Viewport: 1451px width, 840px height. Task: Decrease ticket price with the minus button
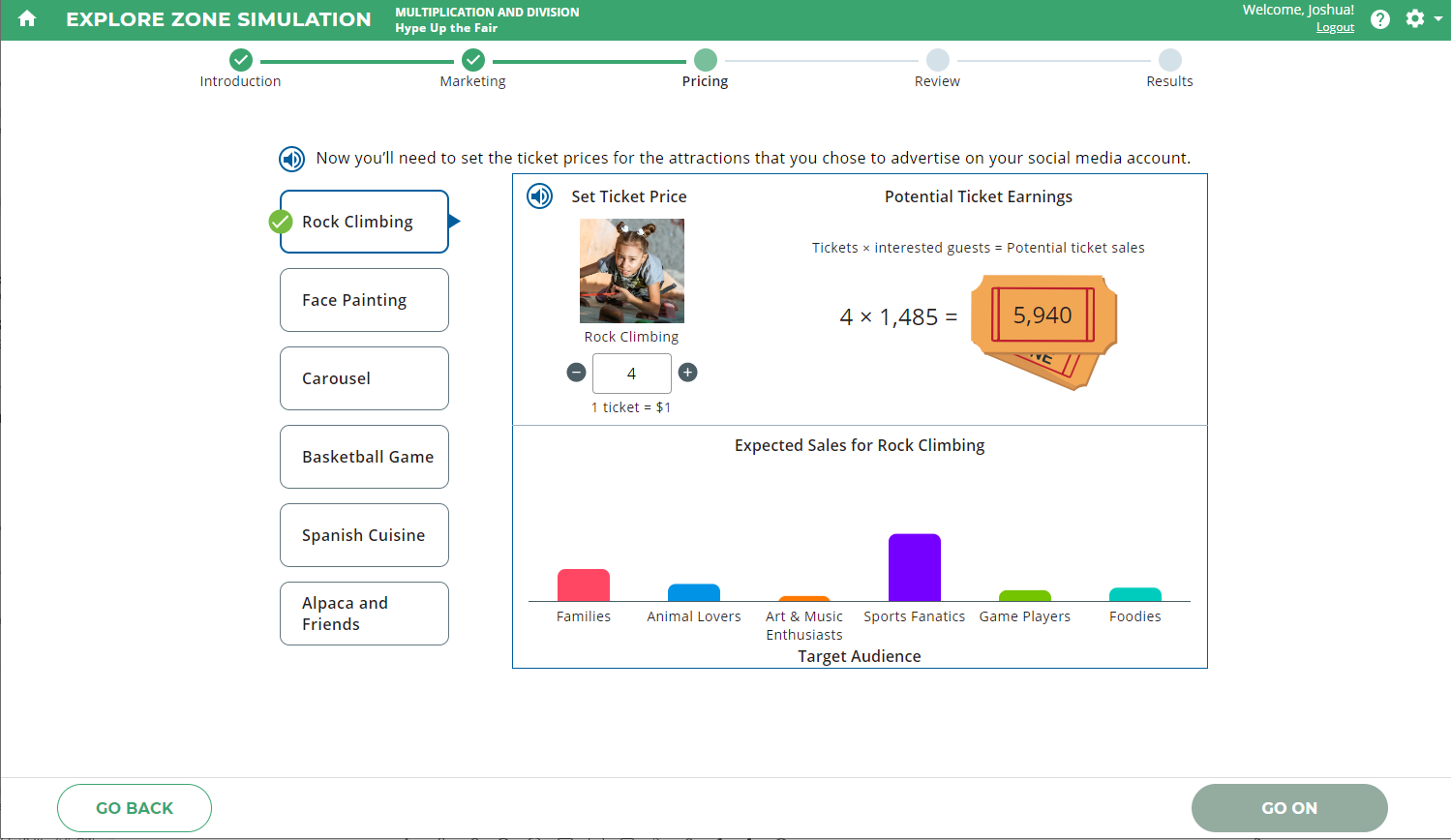[575, 372]
